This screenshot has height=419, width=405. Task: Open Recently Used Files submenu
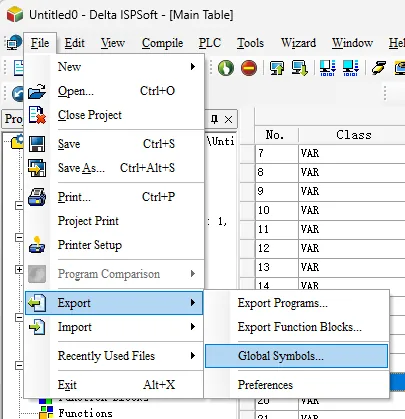click(x=114, y=356)
